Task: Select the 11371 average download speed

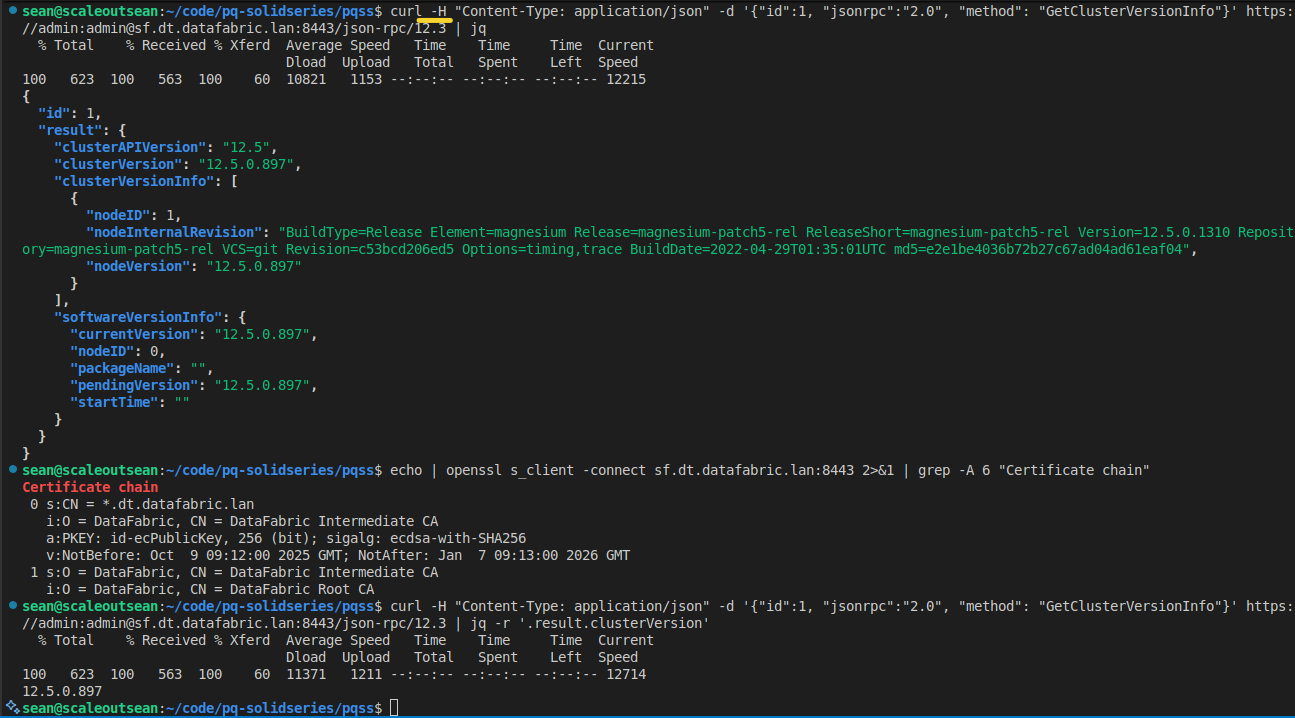Action: pyautogui.click(x=306, y=674)
